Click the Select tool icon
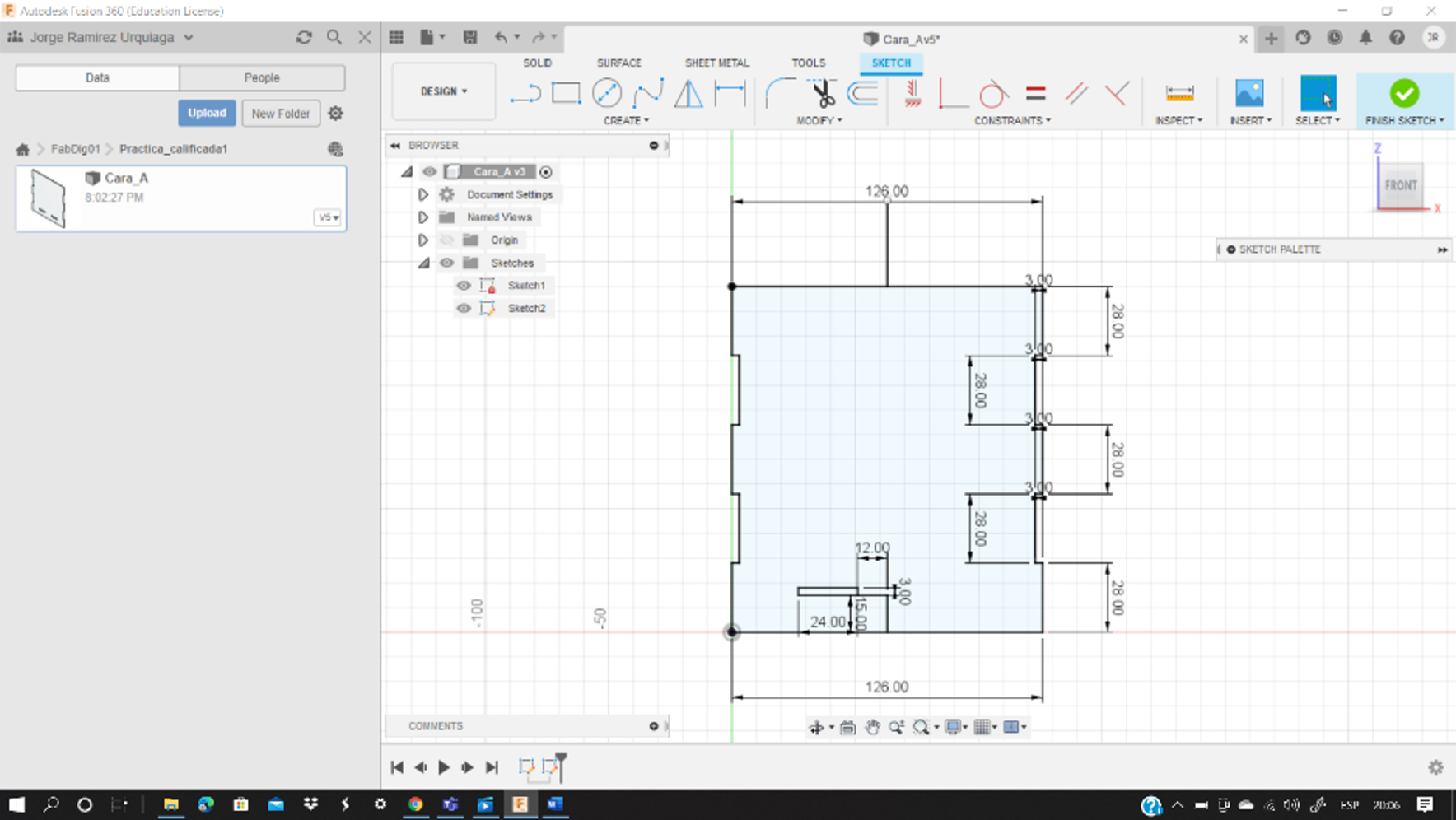Image resolution: width=1456 pixels, height=820 pixels. point(1318,93)
